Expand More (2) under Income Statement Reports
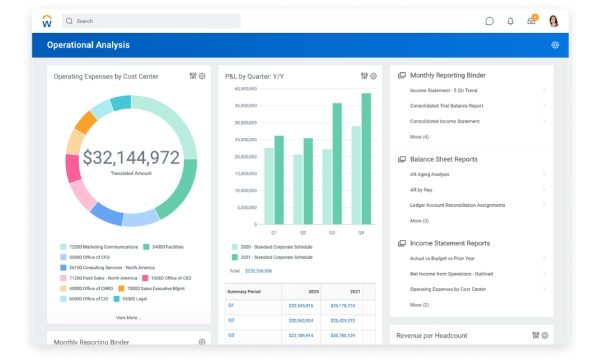The width and height of the screenshot is (600, 360). coord(419,305)
